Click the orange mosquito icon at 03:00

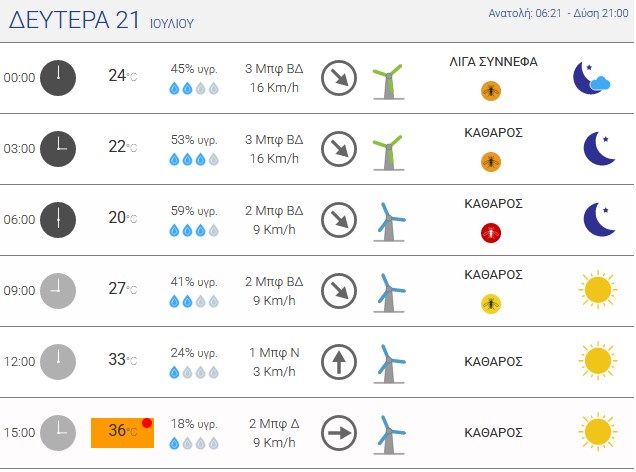[x=491, y=162]
